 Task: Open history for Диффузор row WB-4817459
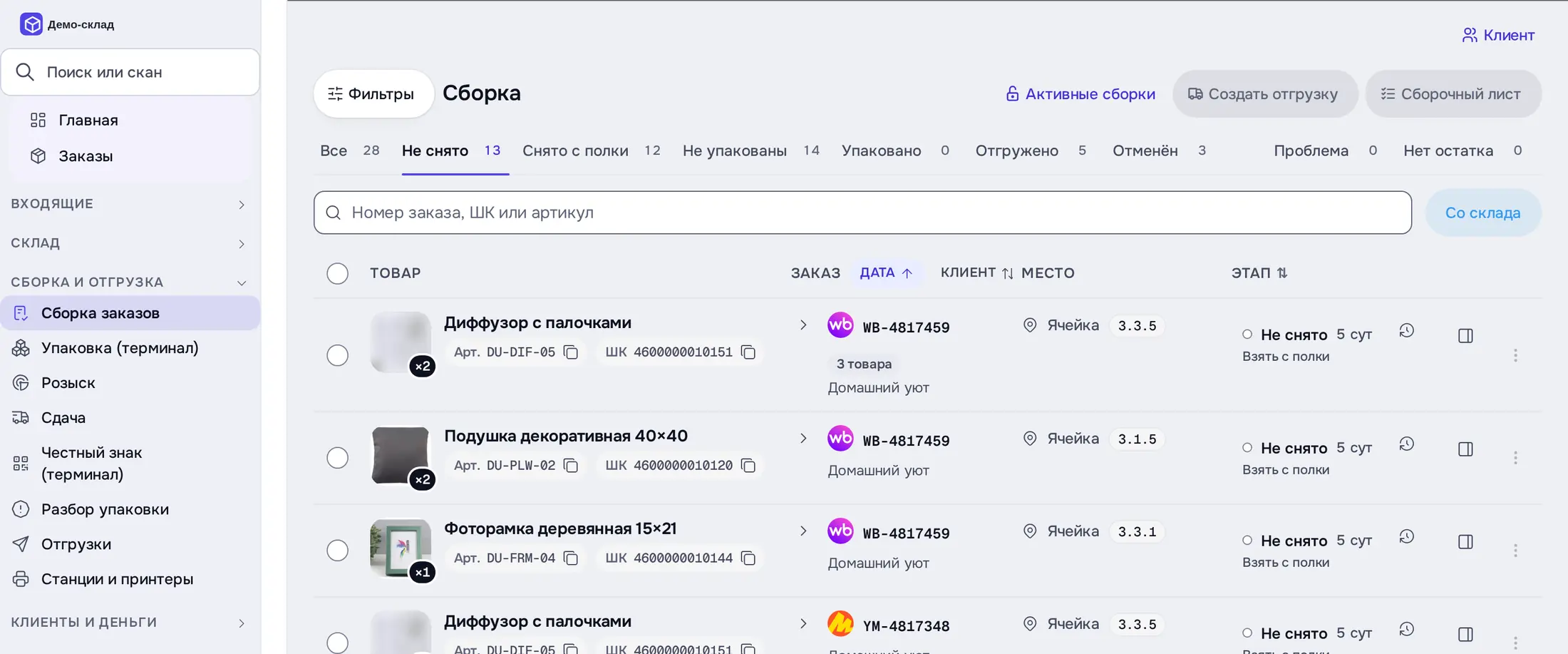(1406, 331)
